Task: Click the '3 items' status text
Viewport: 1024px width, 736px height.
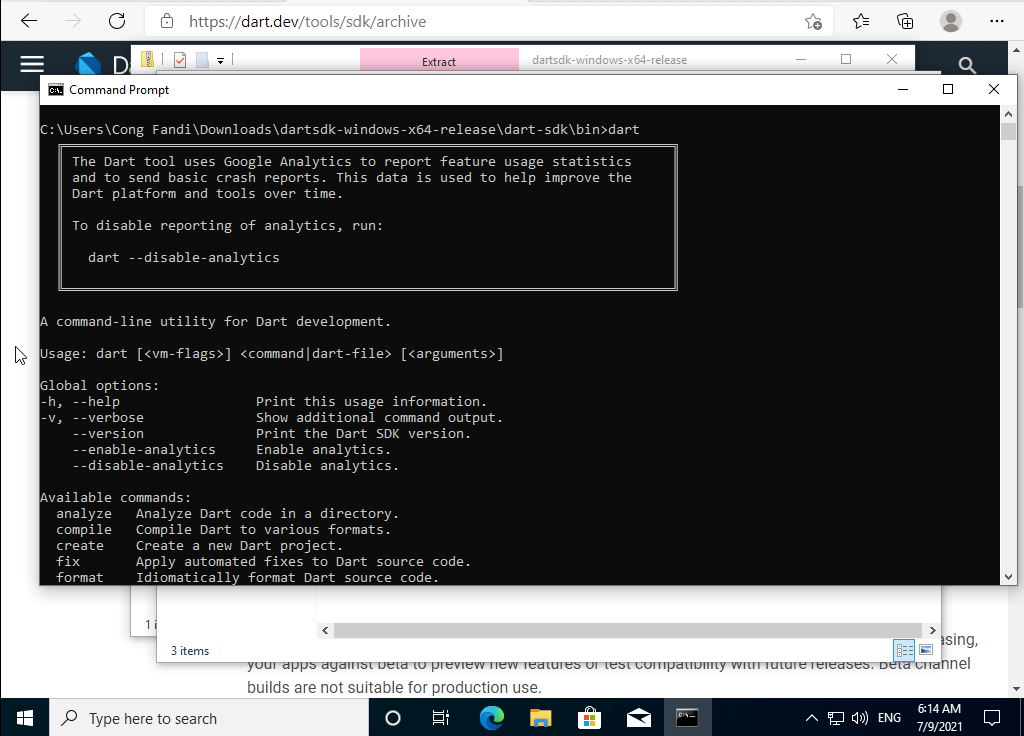Action: (x=190, y=650)
